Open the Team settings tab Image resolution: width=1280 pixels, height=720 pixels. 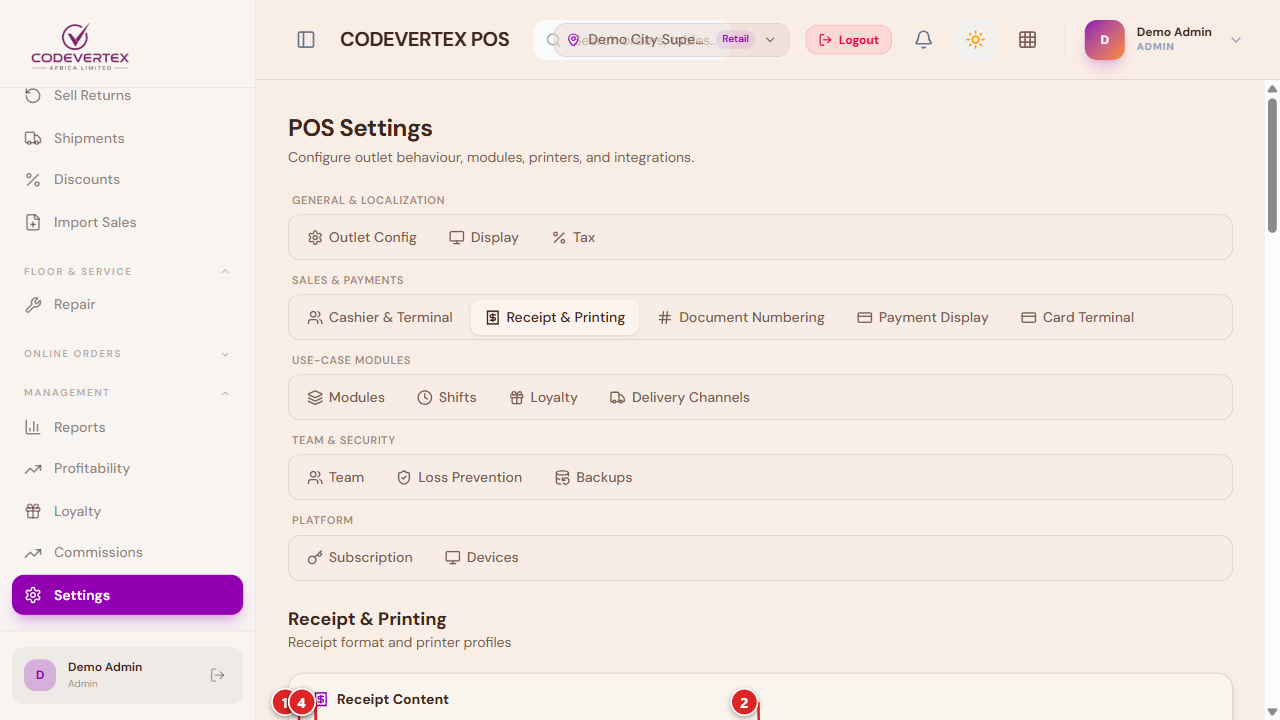(x=336, y=477)
